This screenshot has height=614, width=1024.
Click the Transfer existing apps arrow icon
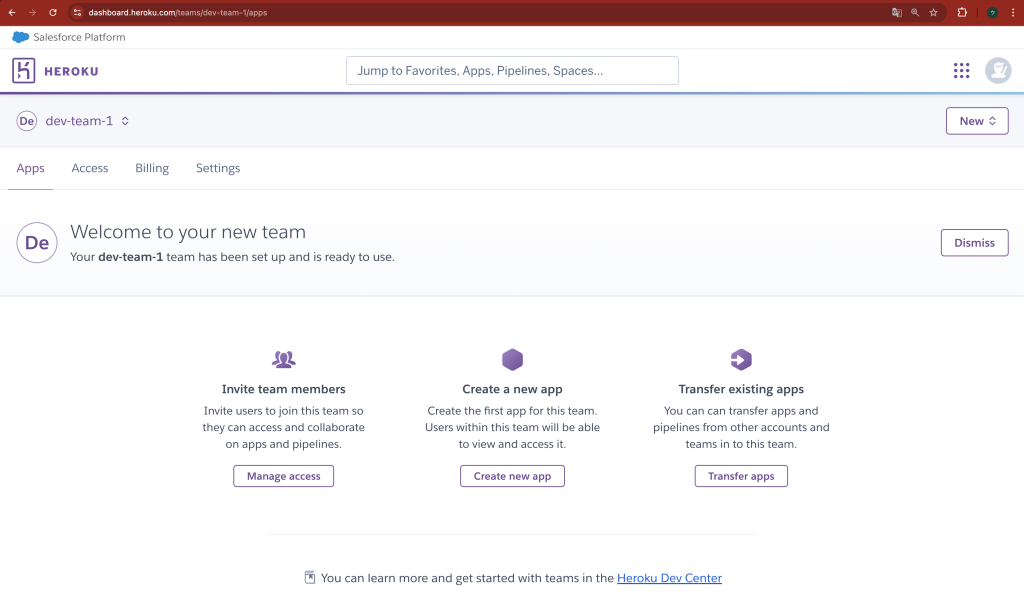[741, 360]
